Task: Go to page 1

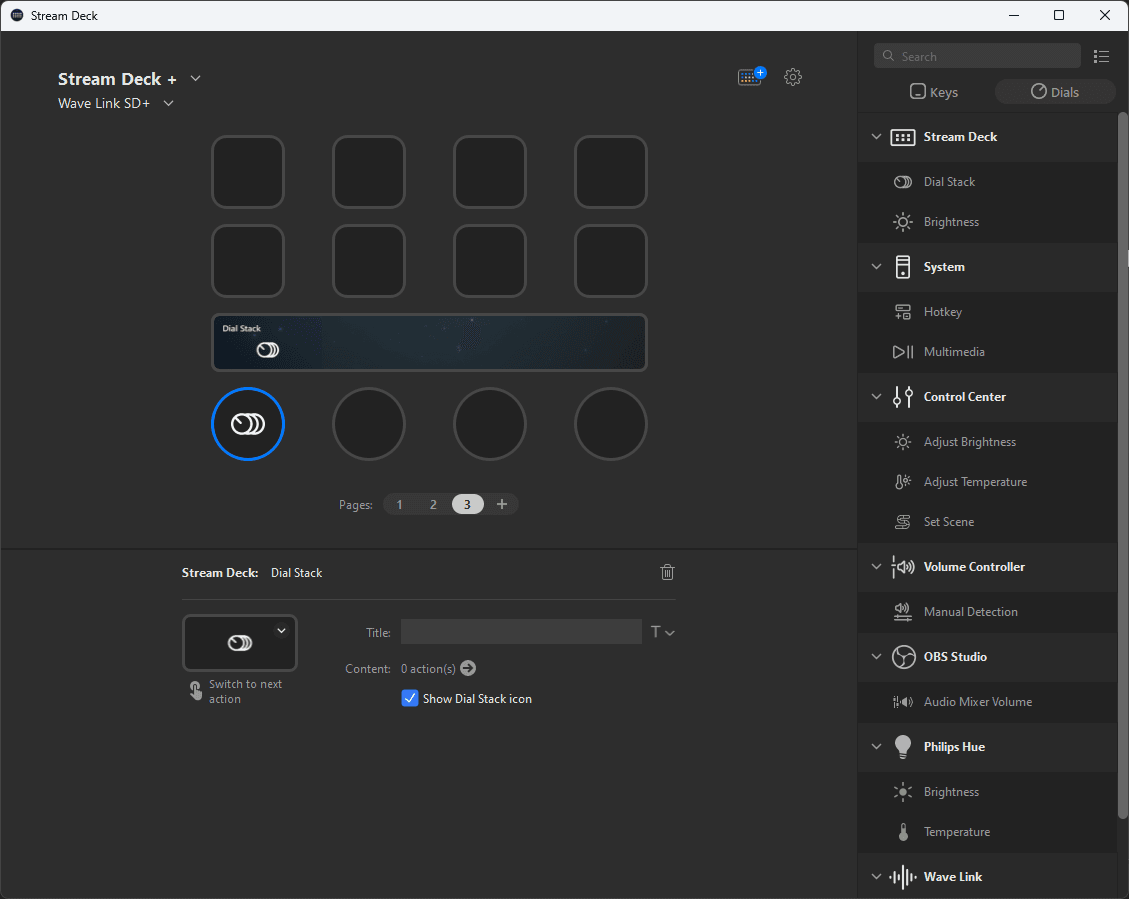Action: [400, 504]
